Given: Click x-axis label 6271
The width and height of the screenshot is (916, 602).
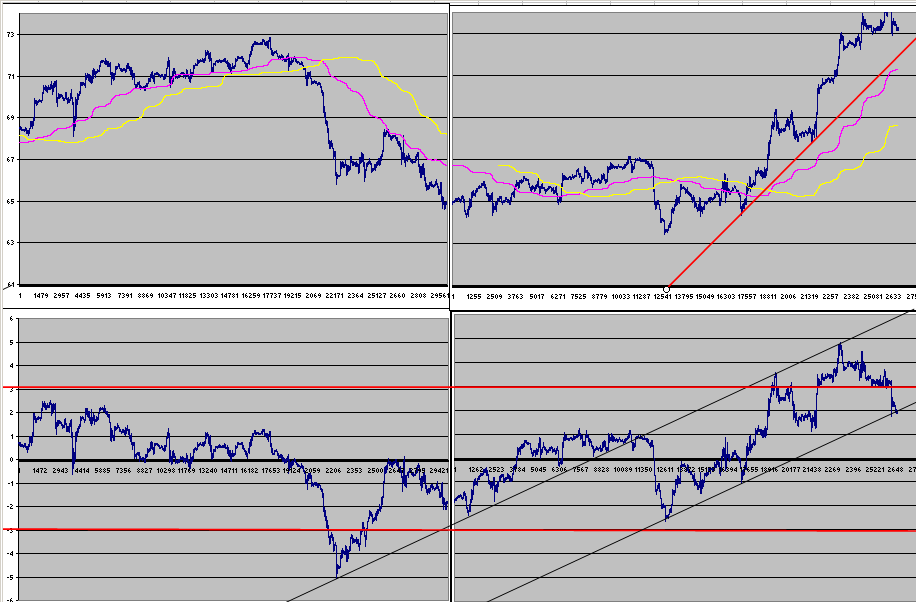Looking at the screenshot, I should point(558,297).
